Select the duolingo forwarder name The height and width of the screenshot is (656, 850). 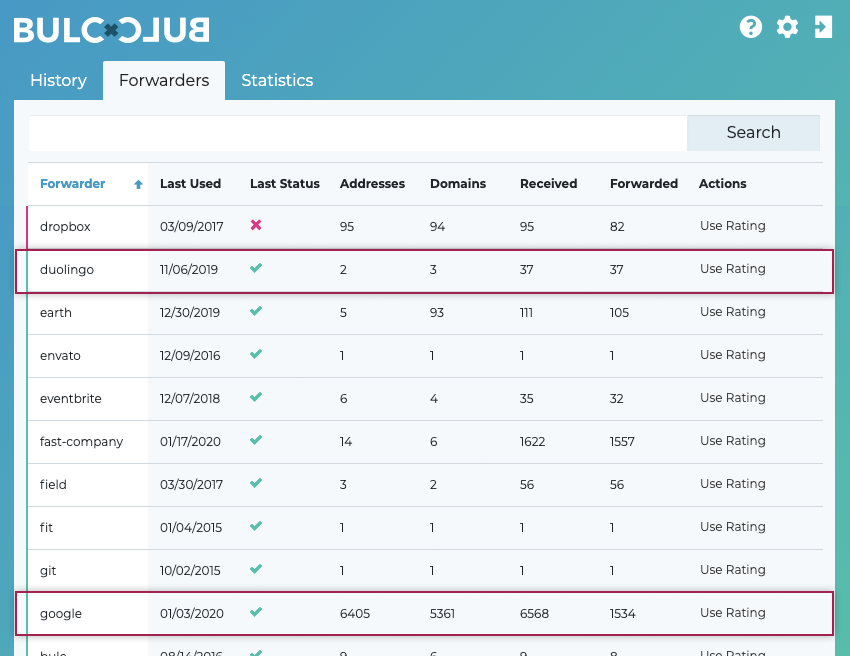click(x=67, y=269)
